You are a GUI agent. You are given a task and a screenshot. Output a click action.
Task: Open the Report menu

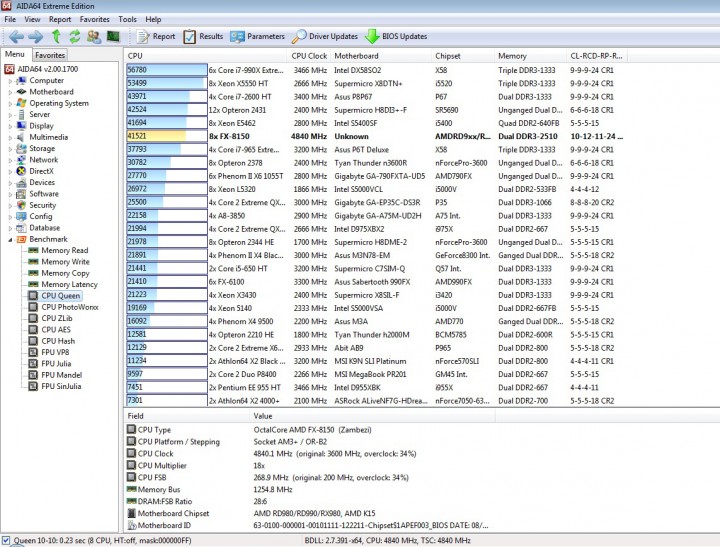[60, 19]
